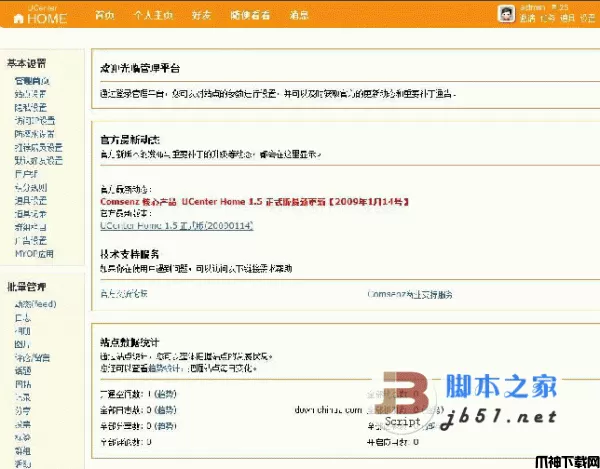Image resolution: width=600 pixels, height=469 pixels.
Task: Open the UCenter Home 1.5 正式版(20090114) link
Action: (x=177, y=226)
